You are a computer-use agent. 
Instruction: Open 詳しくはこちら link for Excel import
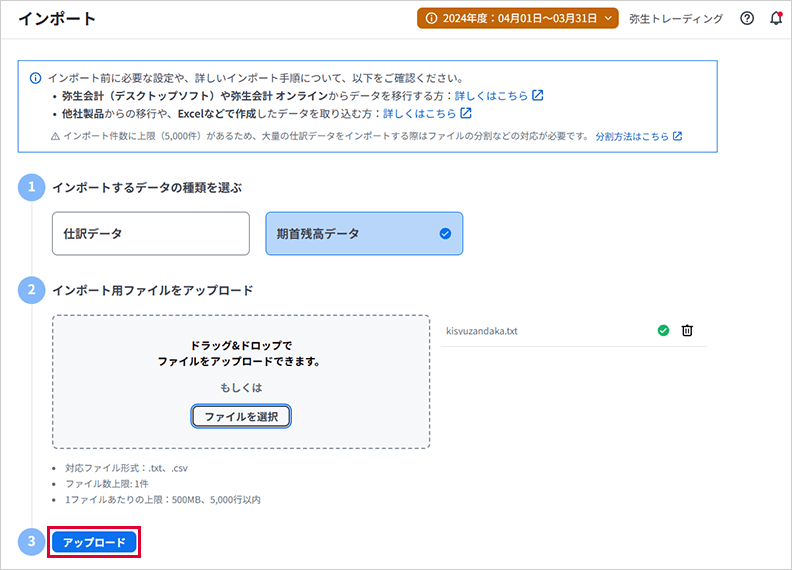[x=419, y=114]
